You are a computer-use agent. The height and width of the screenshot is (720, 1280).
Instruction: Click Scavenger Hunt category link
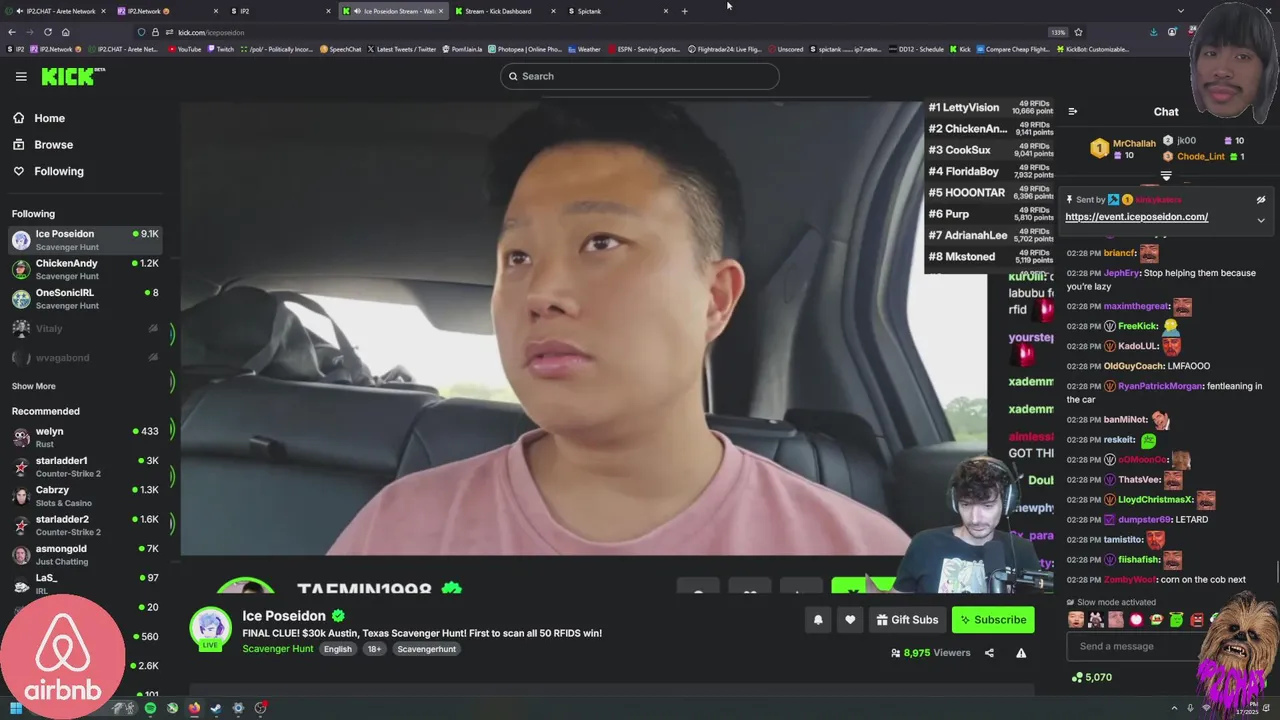277,649
